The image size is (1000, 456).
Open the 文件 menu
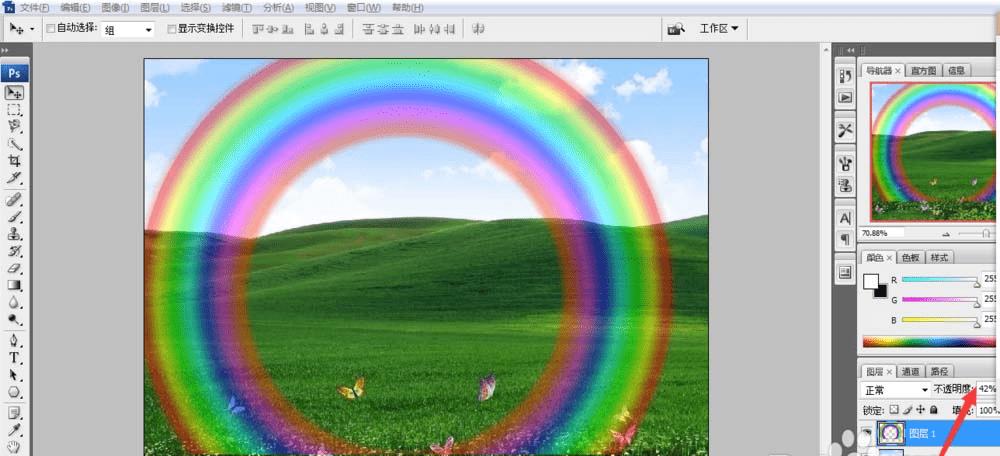pos(34,8)
